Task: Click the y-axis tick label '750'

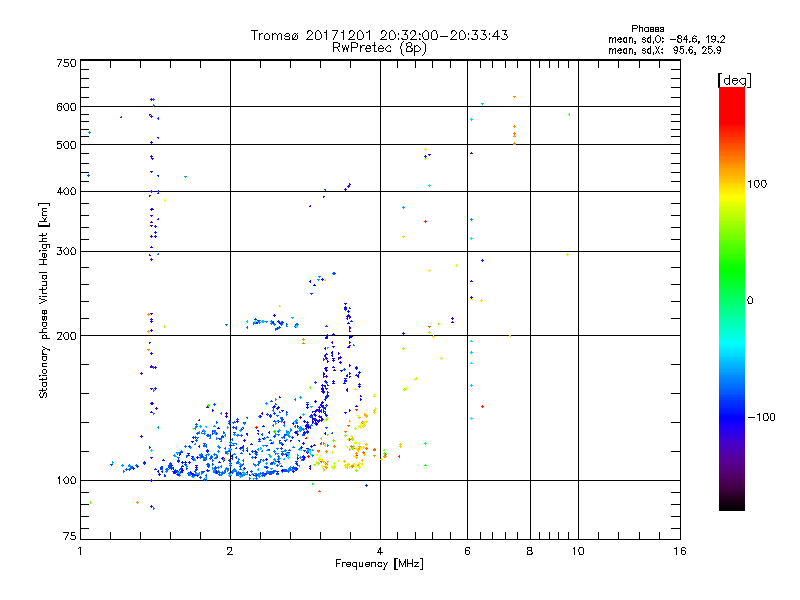Action: [x=66, y=63]
